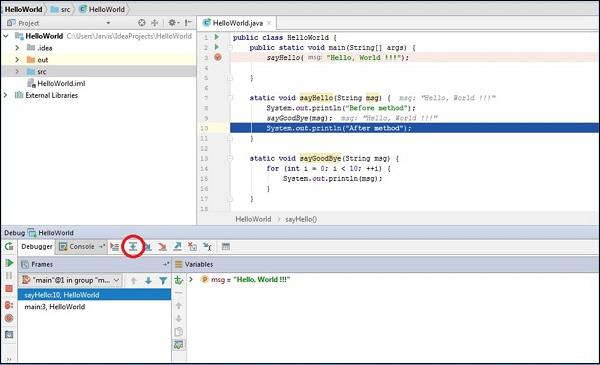600x365 pixels.
Task: Toggle the breakpoint on line 3
Action: point(218,57)
